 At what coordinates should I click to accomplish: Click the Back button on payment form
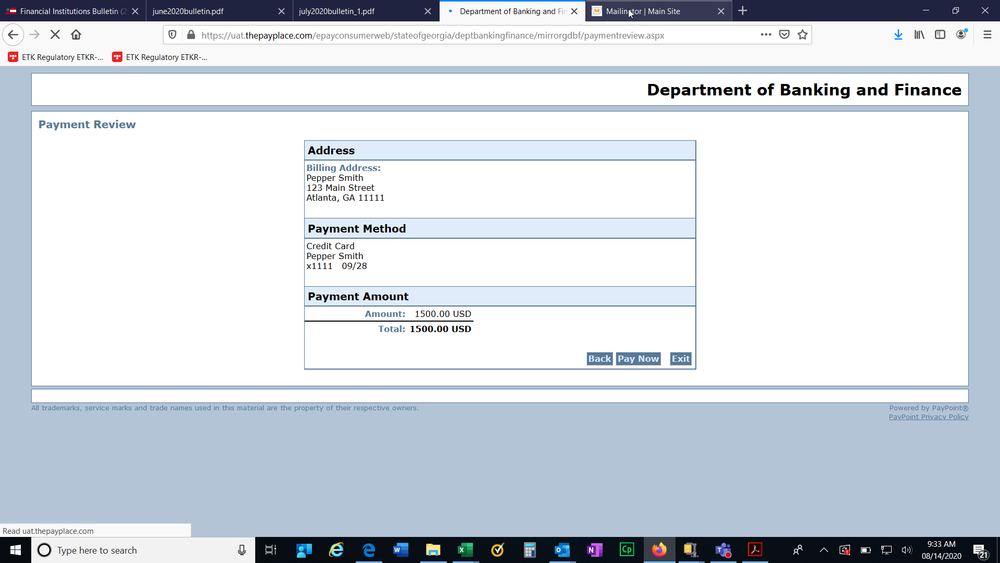tap(599, 359)
